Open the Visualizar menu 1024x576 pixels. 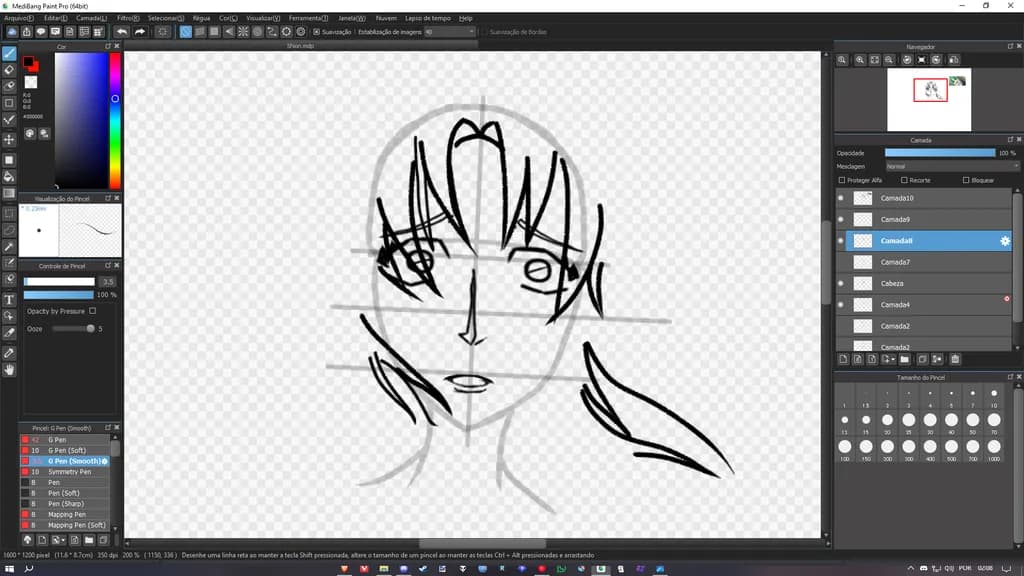tap(263, 18)
